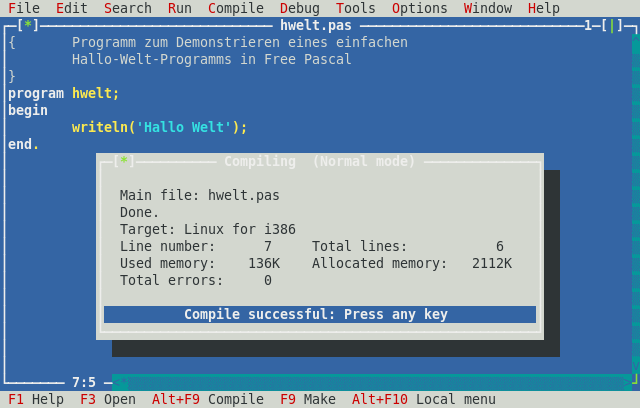Viewport: 640px width, 408px height.
Task: Click F3 Open in status bar
Action: click(108, 399)
